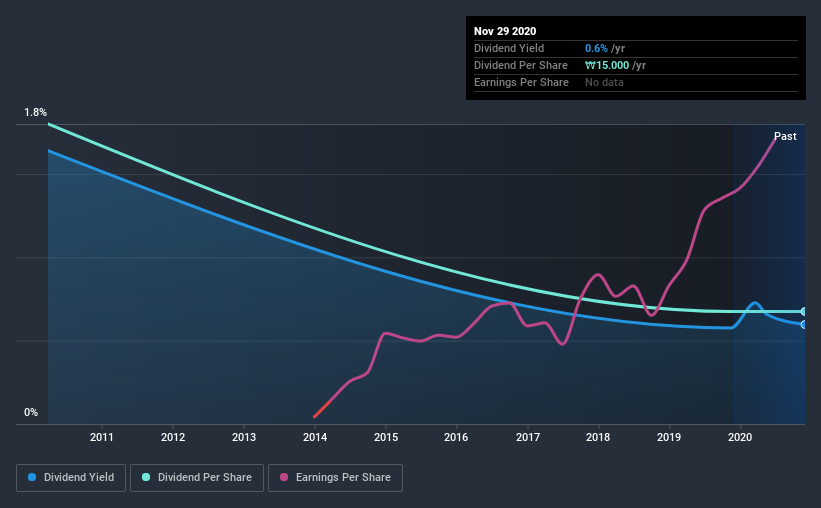The width and height of the screenshot is (821, 508).
Task: Click the ₩15.000 dividend per share value
Action: pyautogui.click(x=607, y=65)
